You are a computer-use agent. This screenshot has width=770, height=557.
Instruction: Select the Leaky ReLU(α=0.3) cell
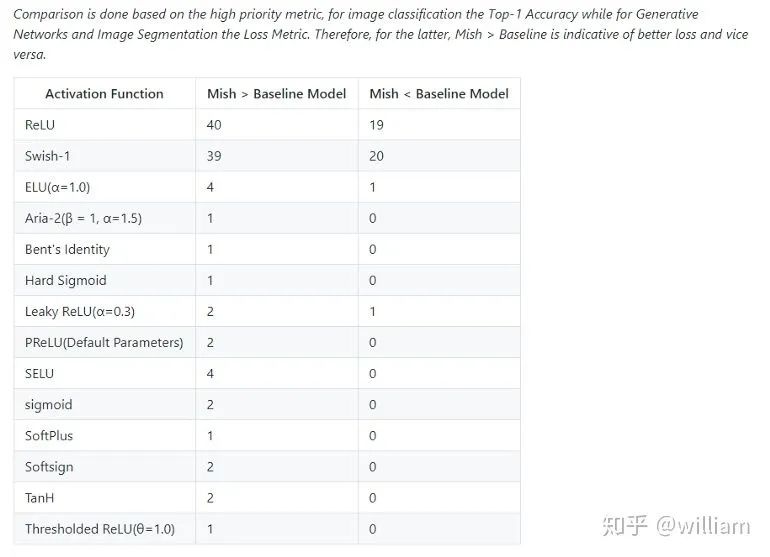coord(80,311)
